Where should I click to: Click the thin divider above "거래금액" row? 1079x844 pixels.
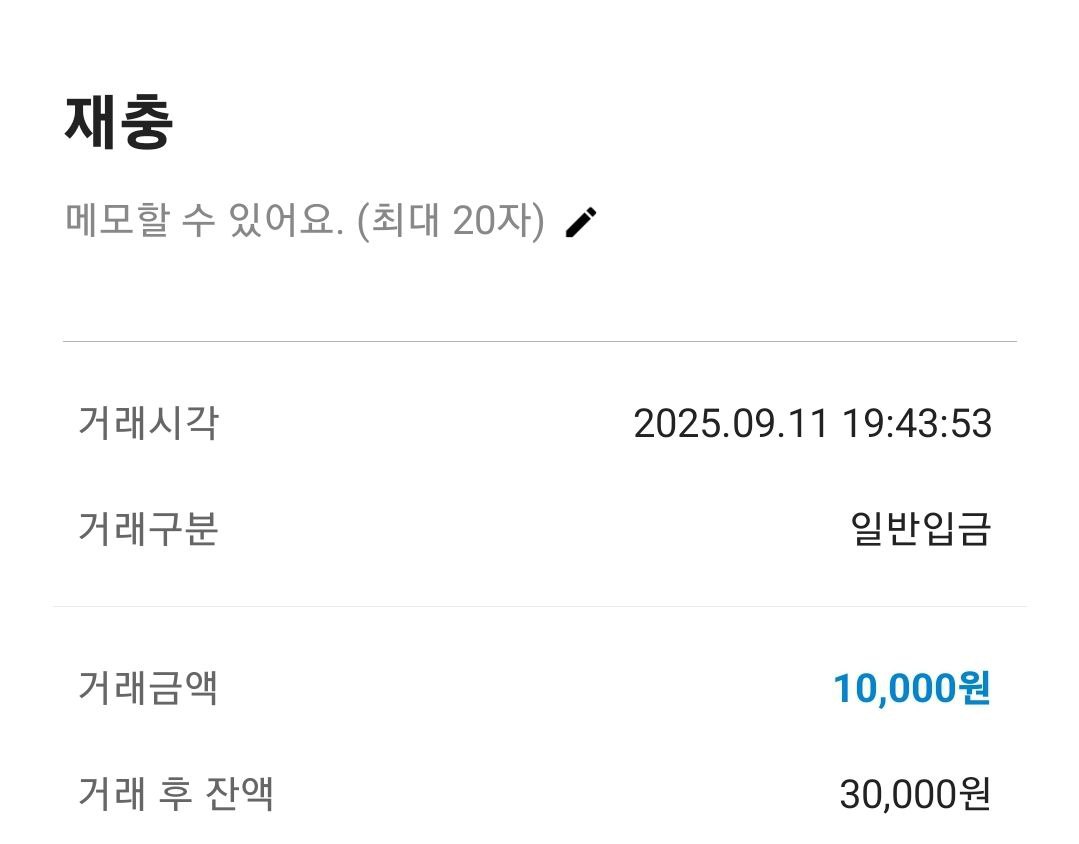click(539, 606)
